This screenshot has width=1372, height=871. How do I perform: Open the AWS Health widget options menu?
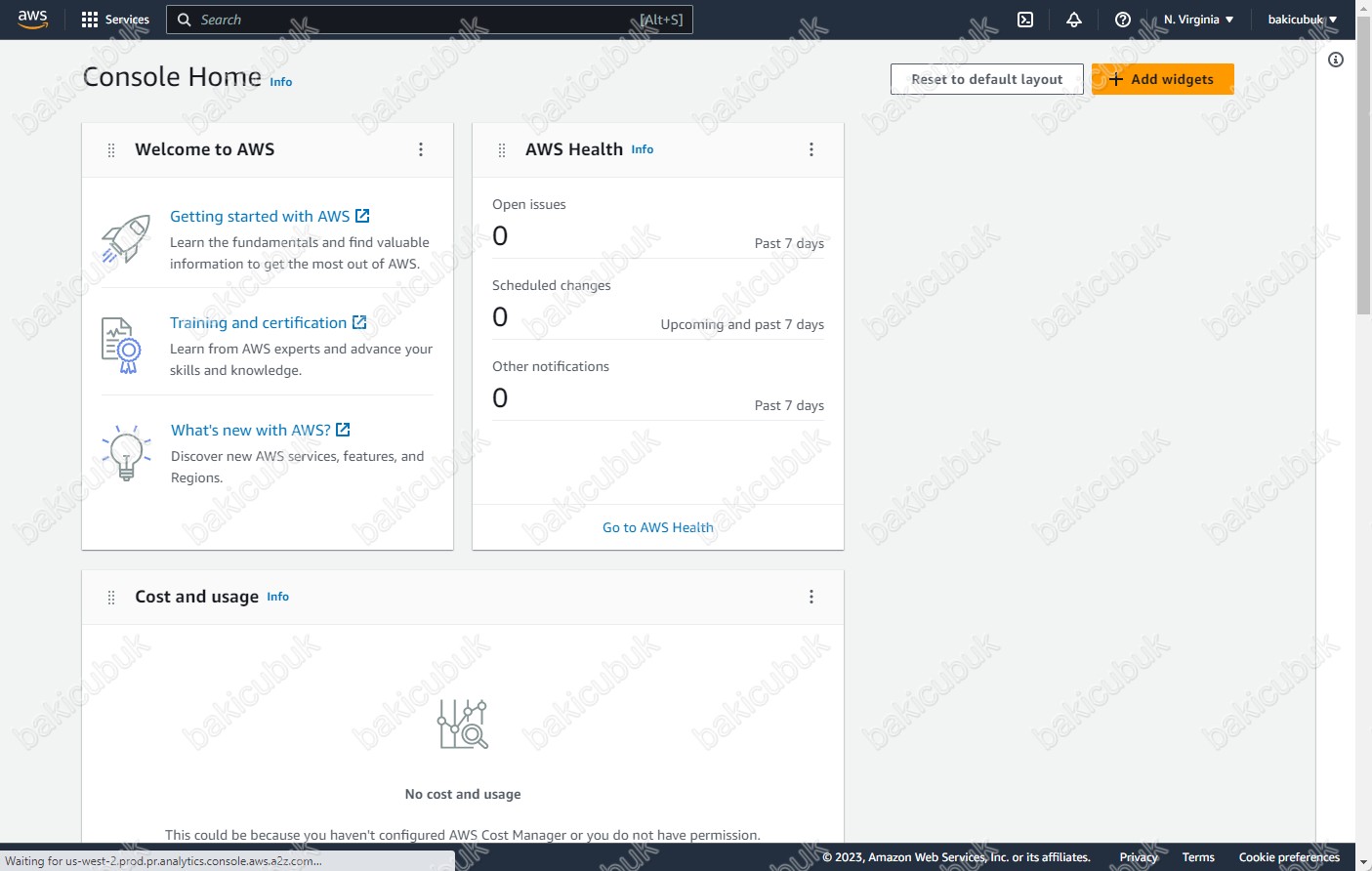[x=811, y=149]
